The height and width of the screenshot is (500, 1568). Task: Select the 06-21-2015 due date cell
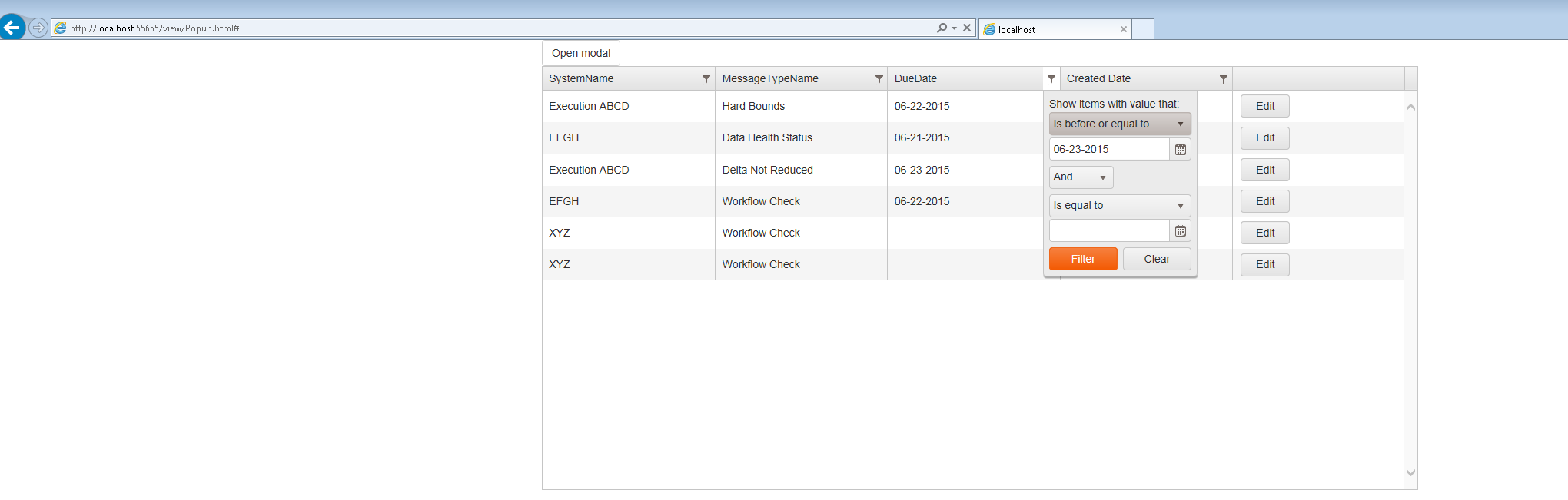[x=965, y=137]
